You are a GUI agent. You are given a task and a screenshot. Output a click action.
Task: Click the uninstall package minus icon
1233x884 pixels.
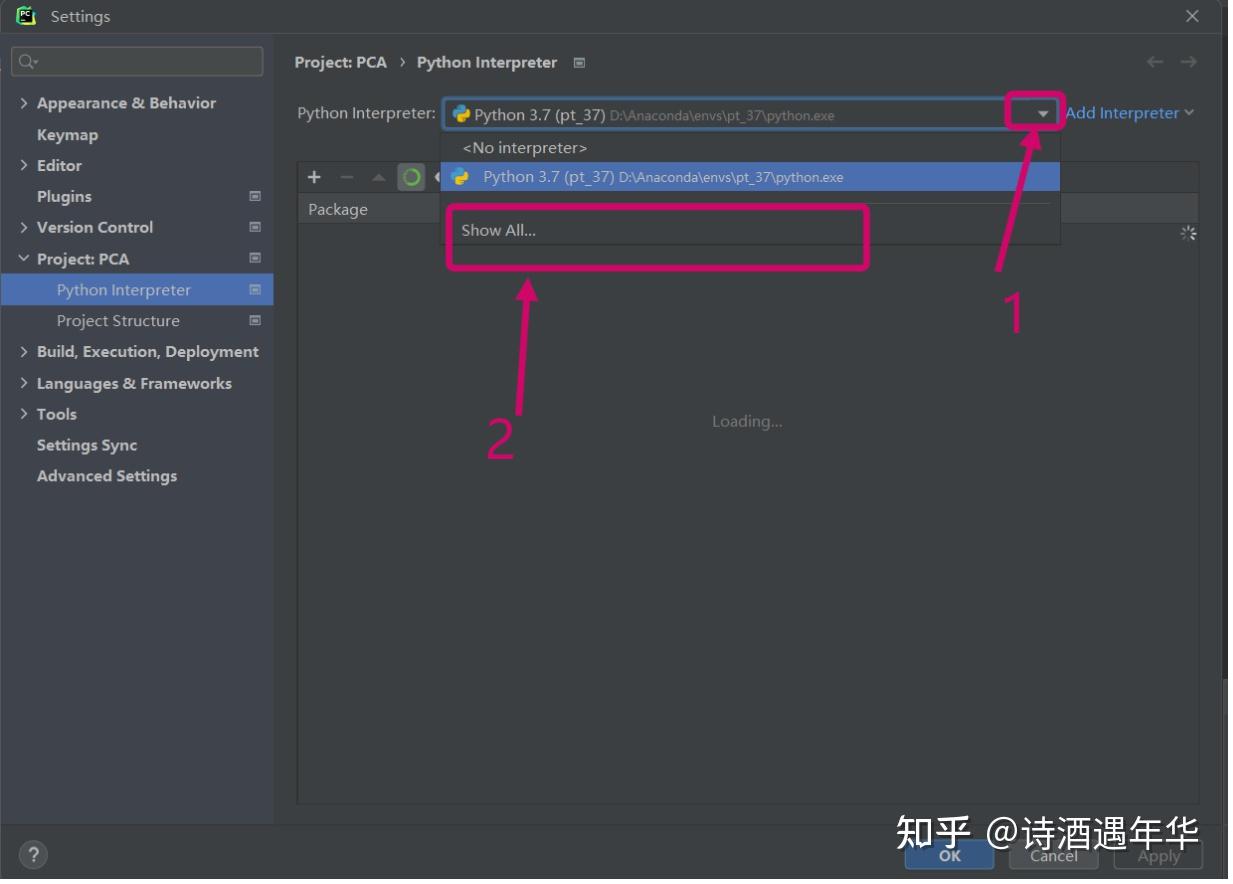point(346,177)
